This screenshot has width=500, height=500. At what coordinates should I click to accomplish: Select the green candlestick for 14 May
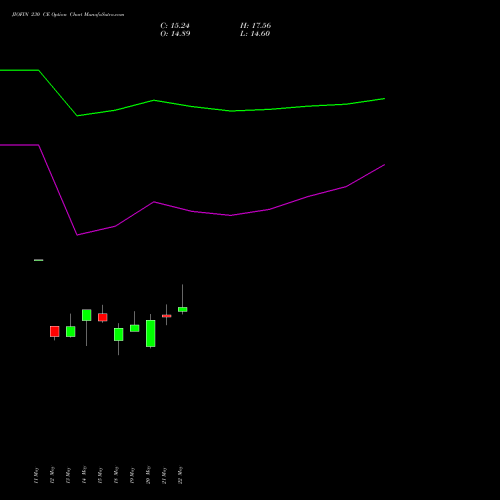[87, 315]
